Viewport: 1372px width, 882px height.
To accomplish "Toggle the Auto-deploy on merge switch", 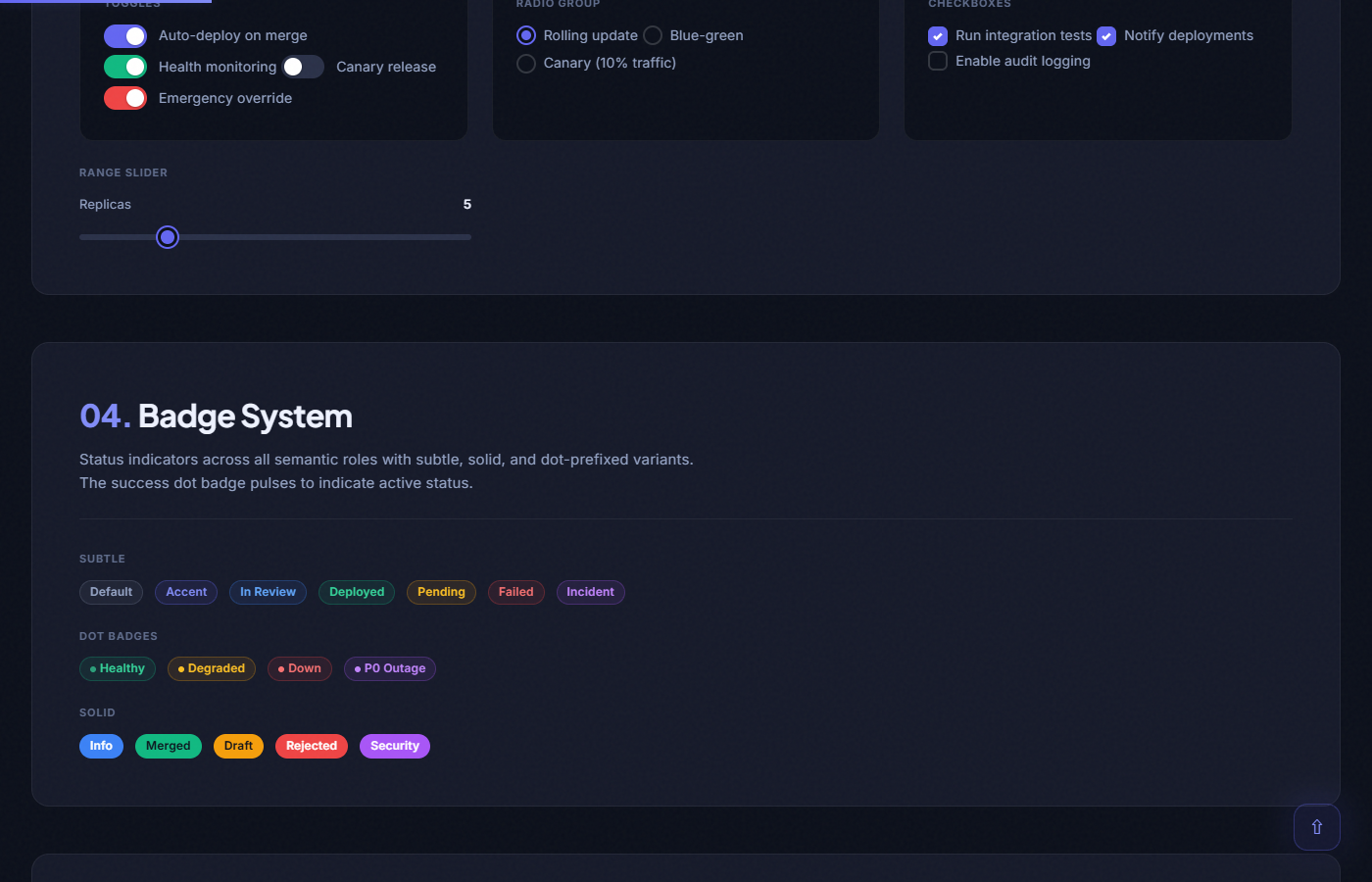I will (x=125, y=36).
